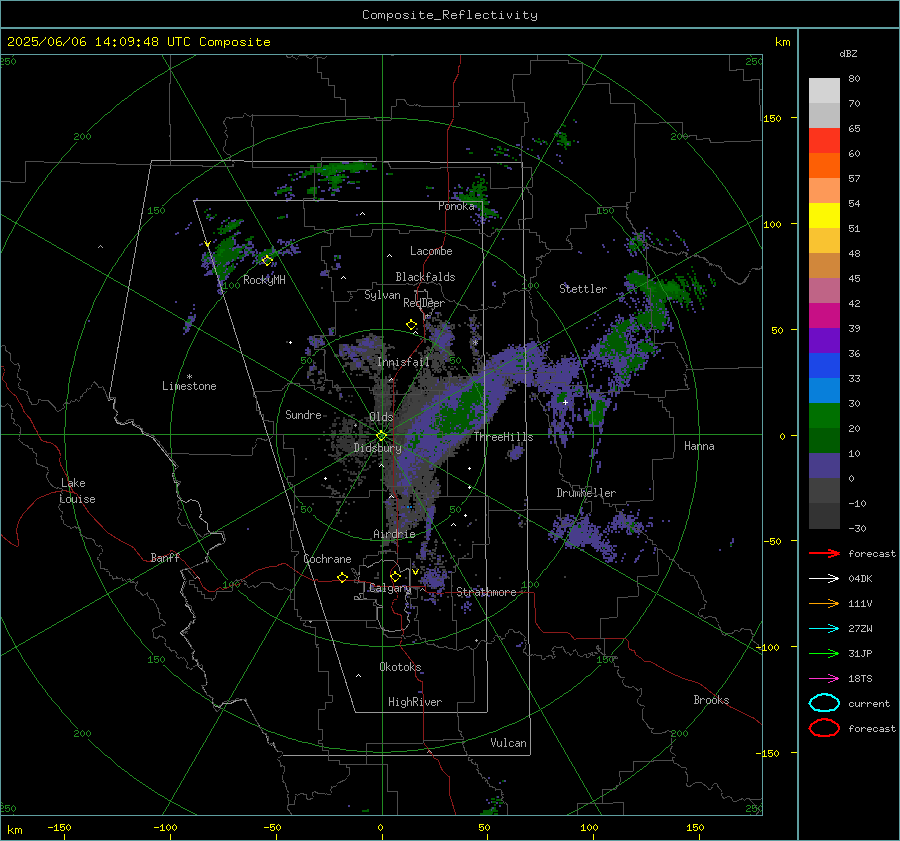
Task: Click the Brooks city label
Action: coord(711,700)
